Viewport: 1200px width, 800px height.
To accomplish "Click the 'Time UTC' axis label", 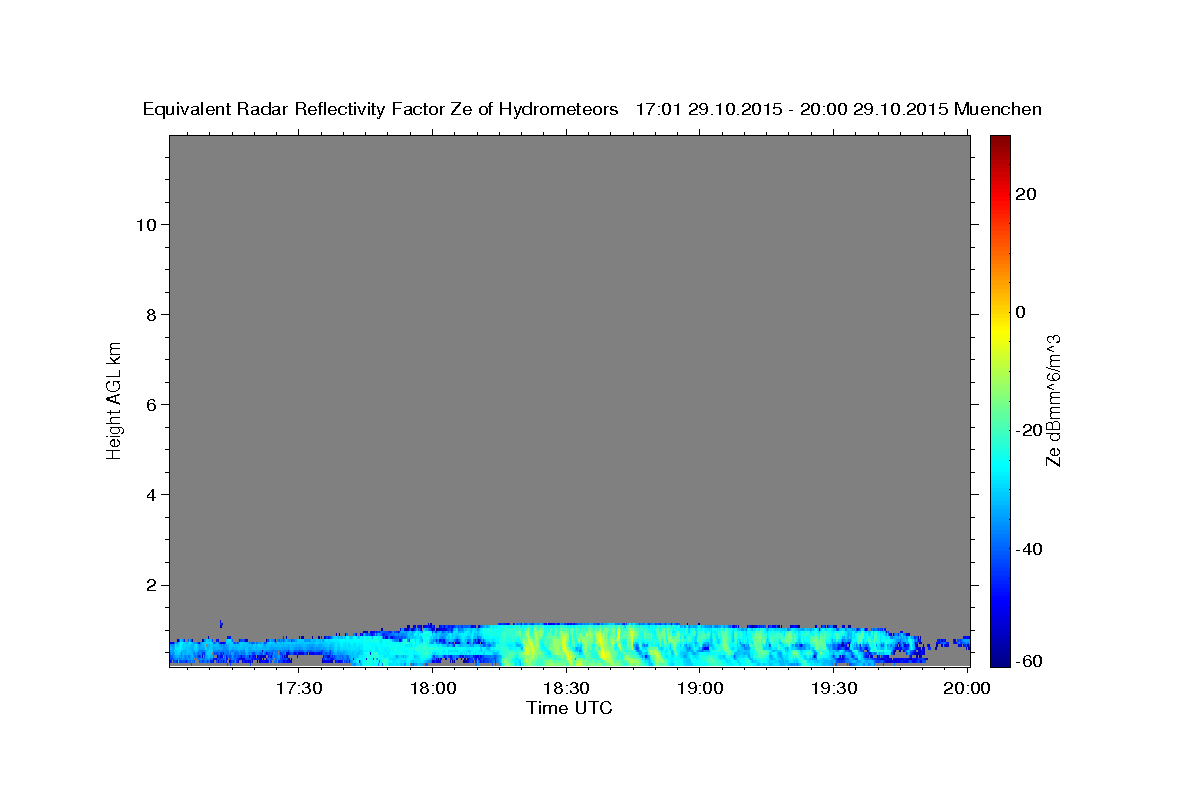I will tap(569, 708).
